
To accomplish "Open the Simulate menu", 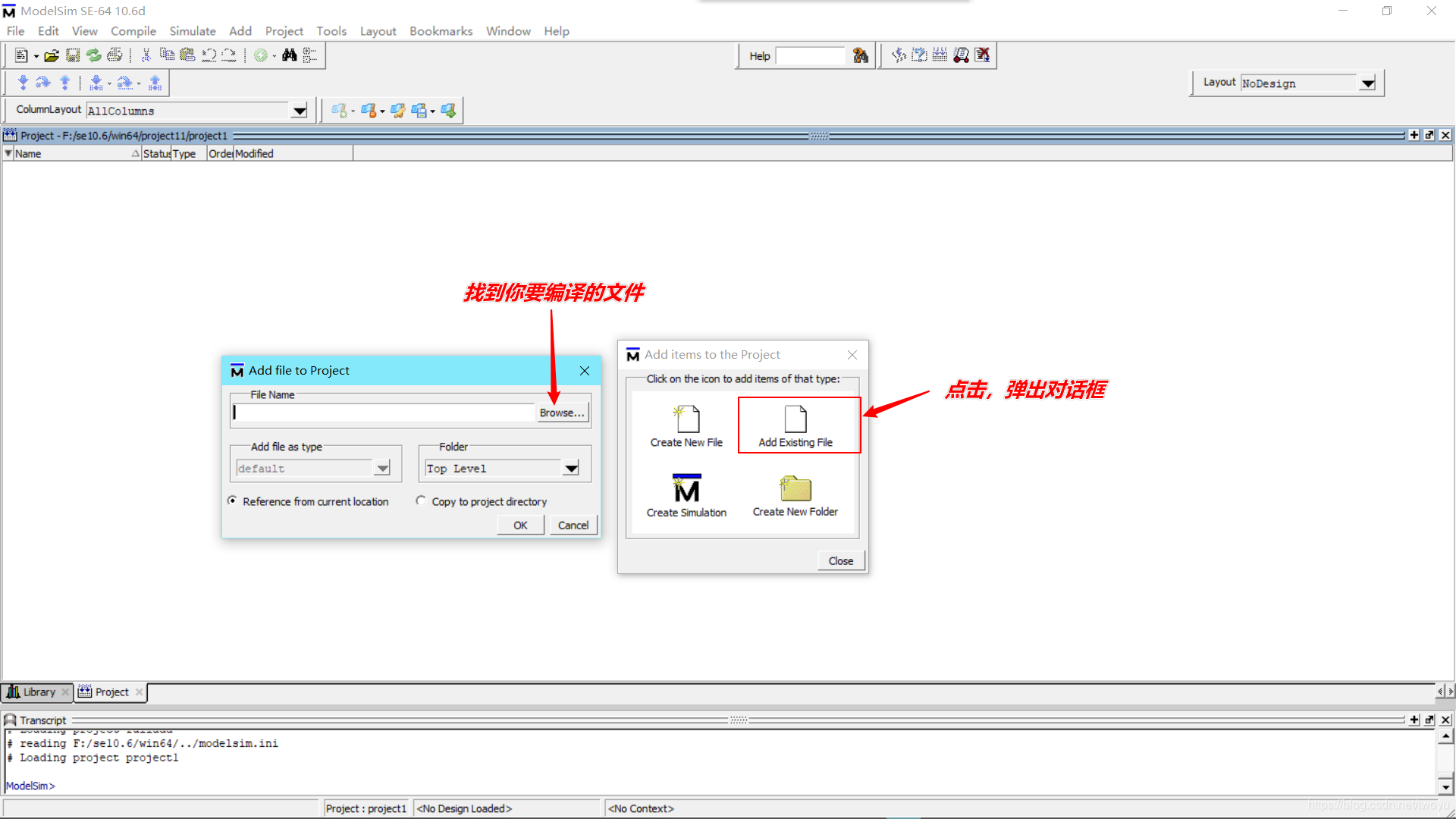I will pos(193,31).
